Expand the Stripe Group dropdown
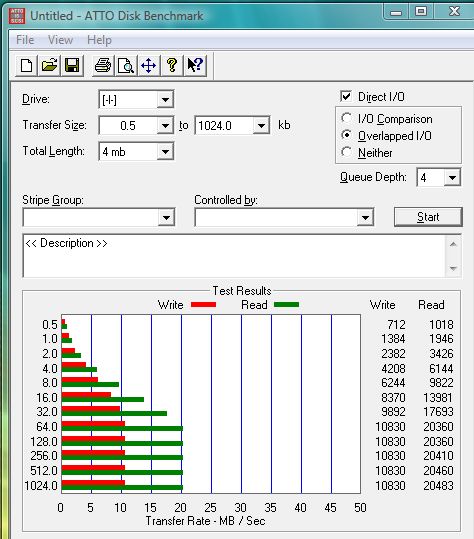Image resolution: width=474 pixels, height=539 pixels. point(166,217)
